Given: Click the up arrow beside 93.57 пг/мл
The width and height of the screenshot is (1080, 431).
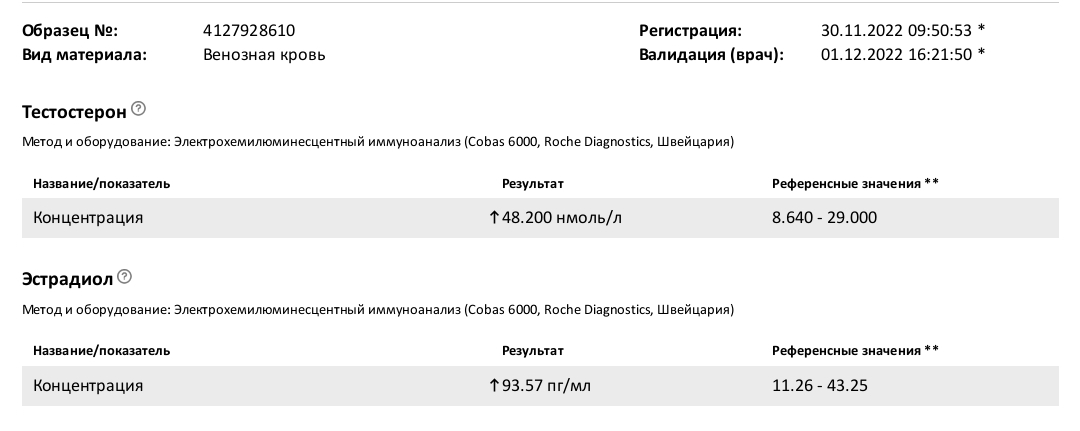Looking at the screenshot, I should coord(494,385).
